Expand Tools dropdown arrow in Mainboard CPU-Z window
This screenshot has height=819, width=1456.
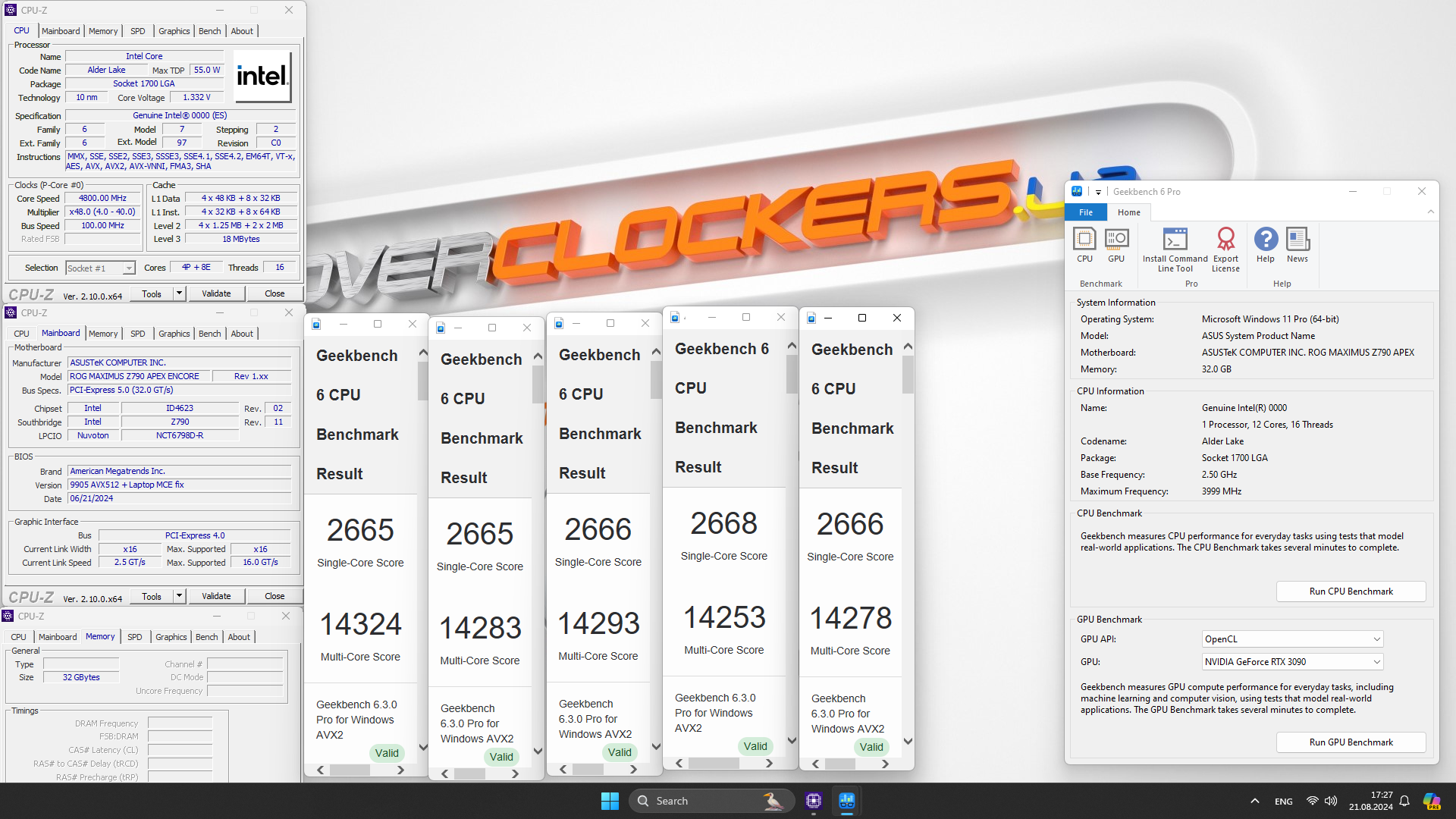180,596
